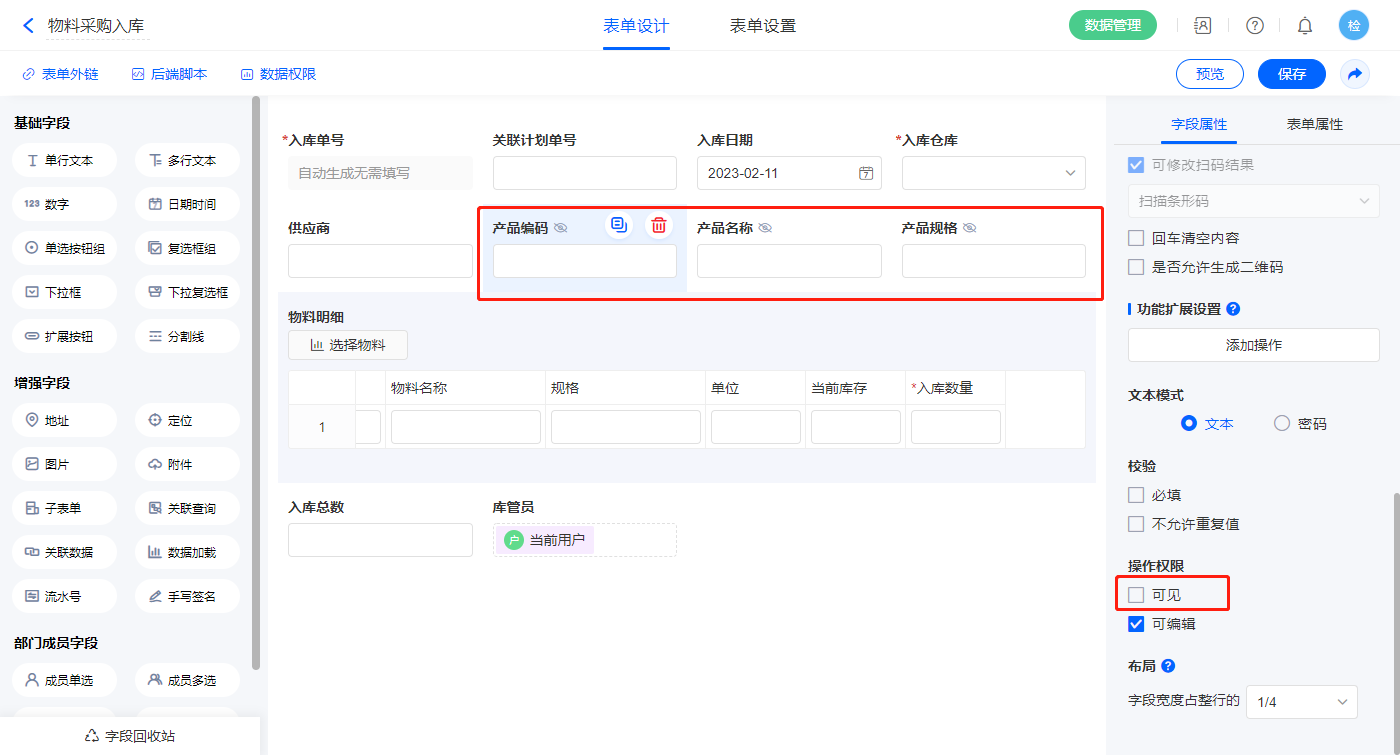Image resolution: width=1400 pixels, height=755 pixels.
Task: Select the 密码 radio button
Action: point(1282,423)
